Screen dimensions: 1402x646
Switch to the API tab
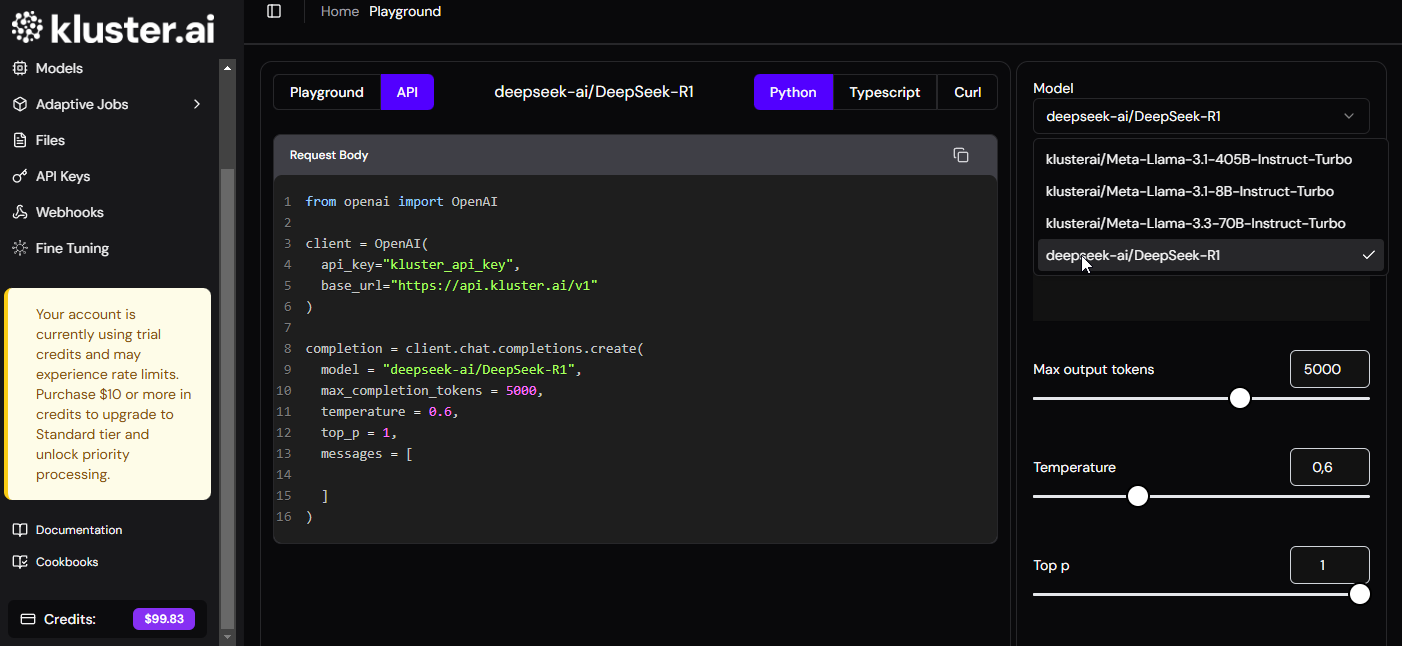point(407,92)
